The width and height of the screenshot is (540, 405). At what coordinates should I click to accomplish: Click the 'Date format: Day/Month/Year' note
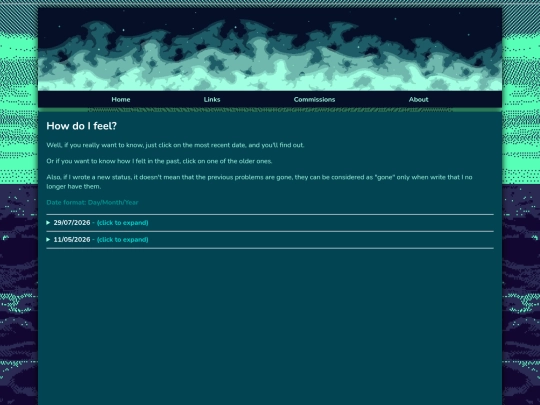pyautogui.click(x=92, y=202)
